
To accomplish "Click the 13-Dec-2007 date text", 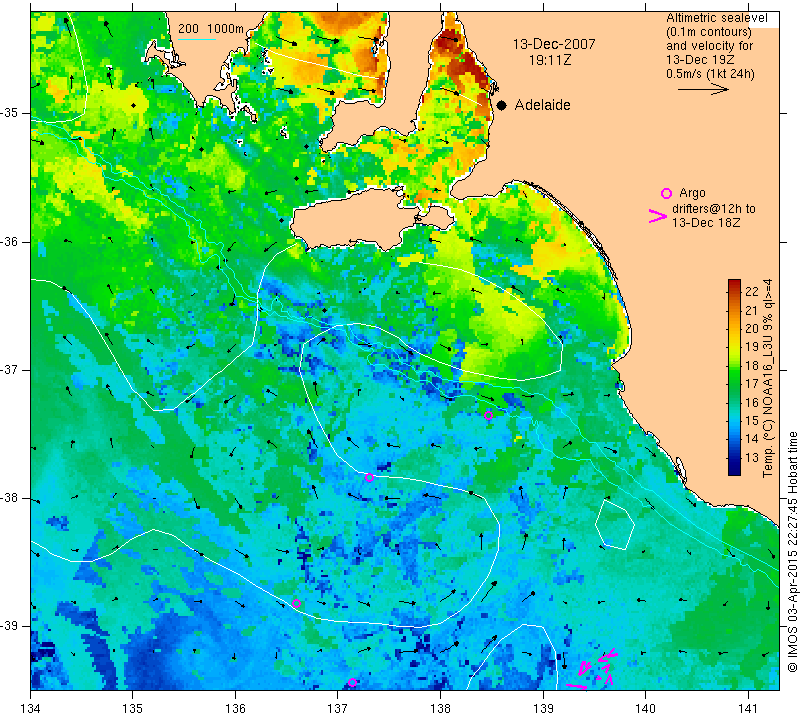I will pos(554,44).
